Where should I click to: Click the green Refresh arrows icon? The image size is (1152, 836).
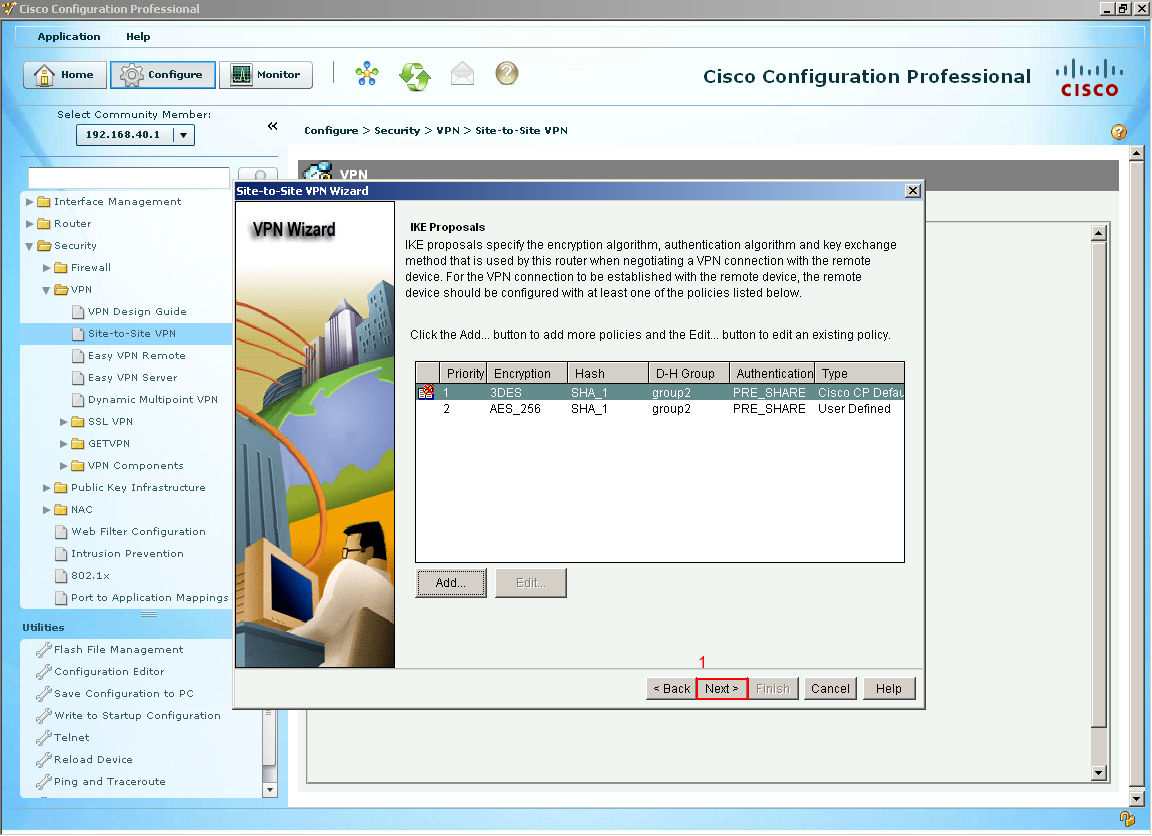pos(415,75)
